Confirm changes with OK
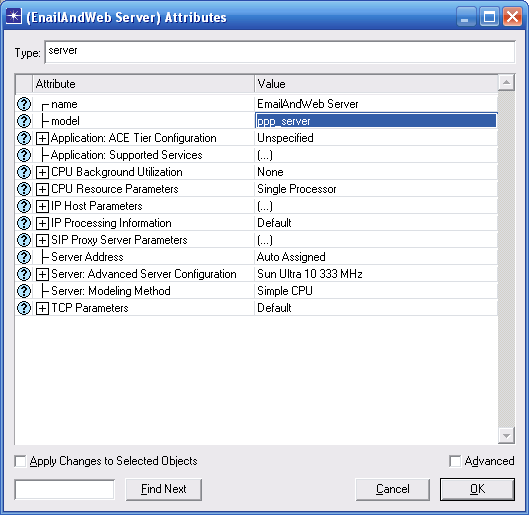This screenshot has height=515, width=529. pyautogui.click(x=477, y=489)
